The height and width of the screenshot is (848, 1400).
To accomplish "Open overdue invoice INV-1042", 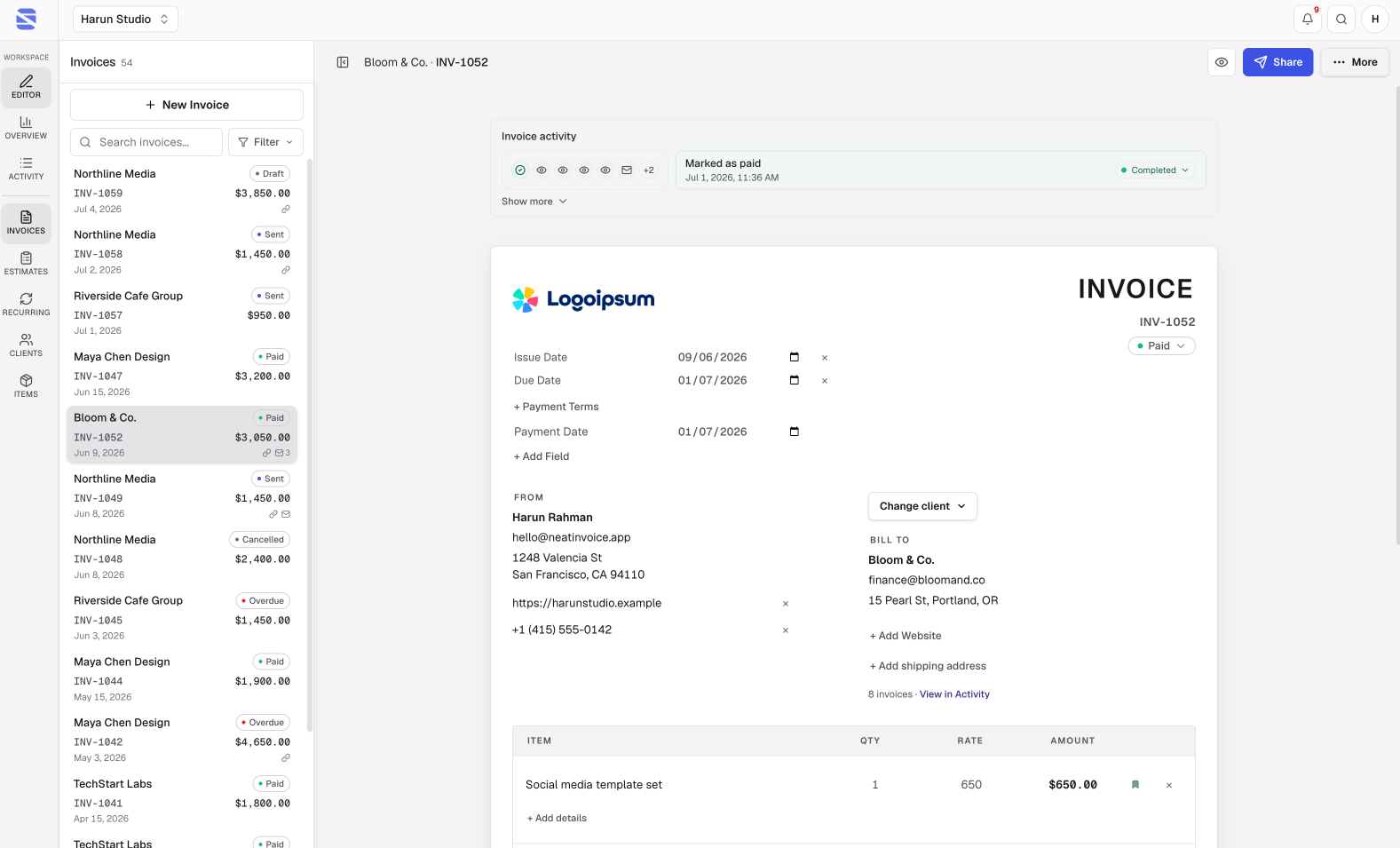I will click(182, 740).
